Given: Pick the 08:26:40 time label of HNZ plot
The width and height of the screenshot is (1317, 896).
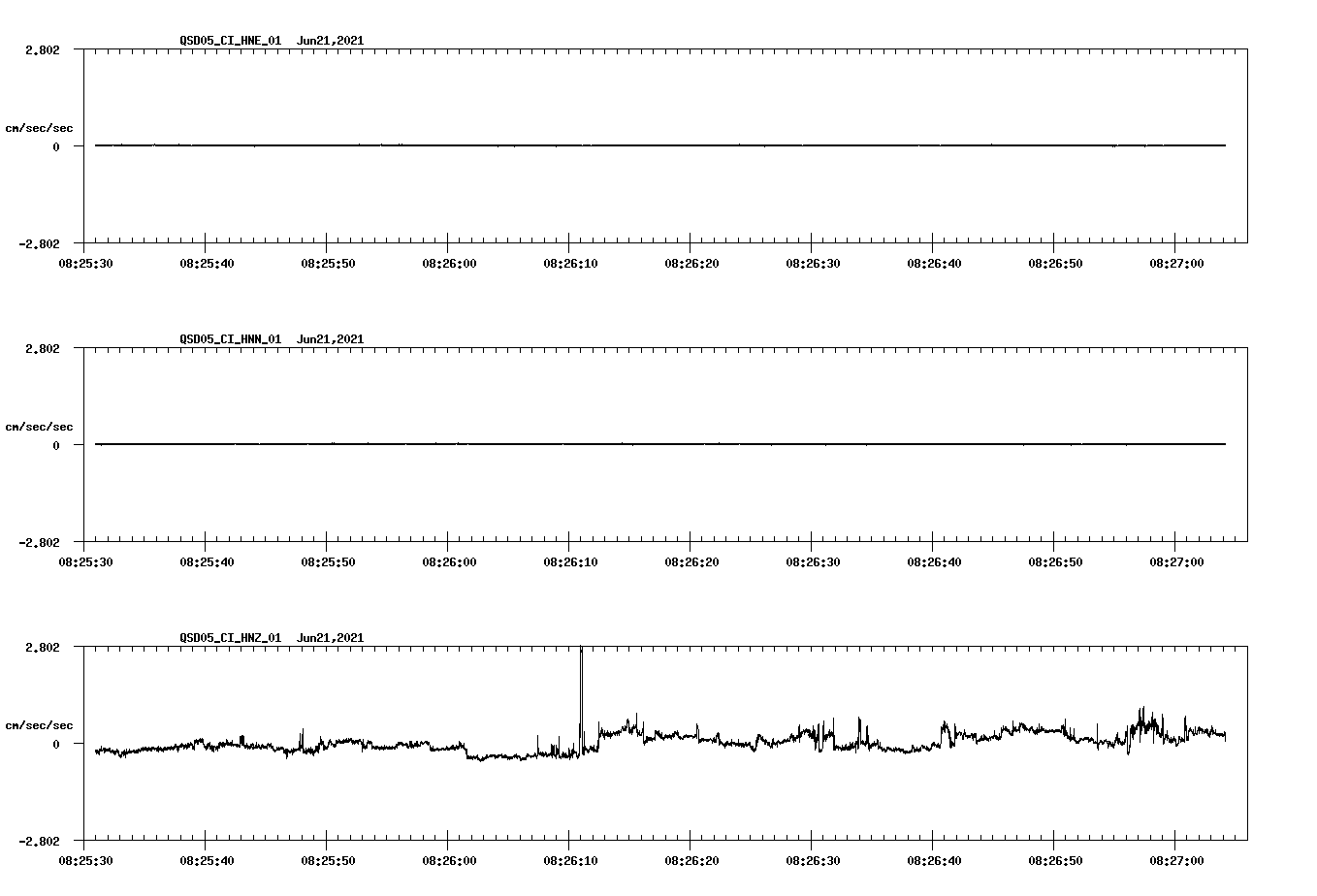Looking at the screenshot, I should (933, 861).
